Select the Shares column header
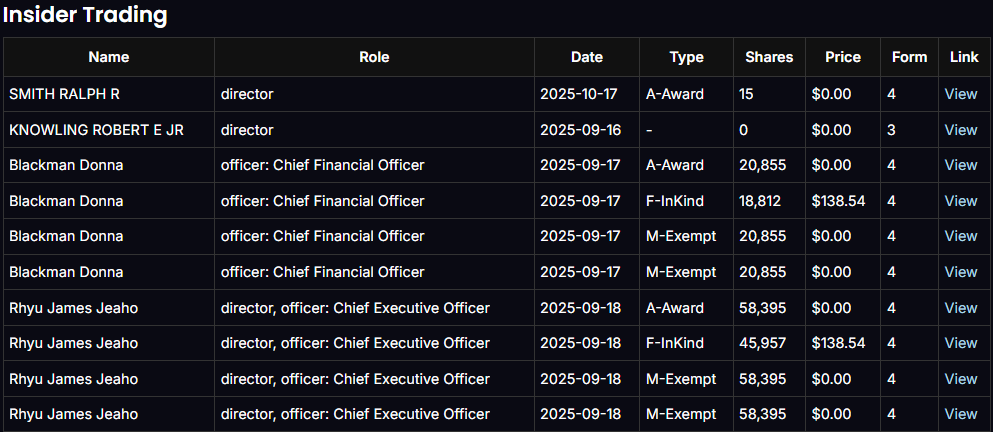Screen dimensions: 993x432 (x=769, y=57)
